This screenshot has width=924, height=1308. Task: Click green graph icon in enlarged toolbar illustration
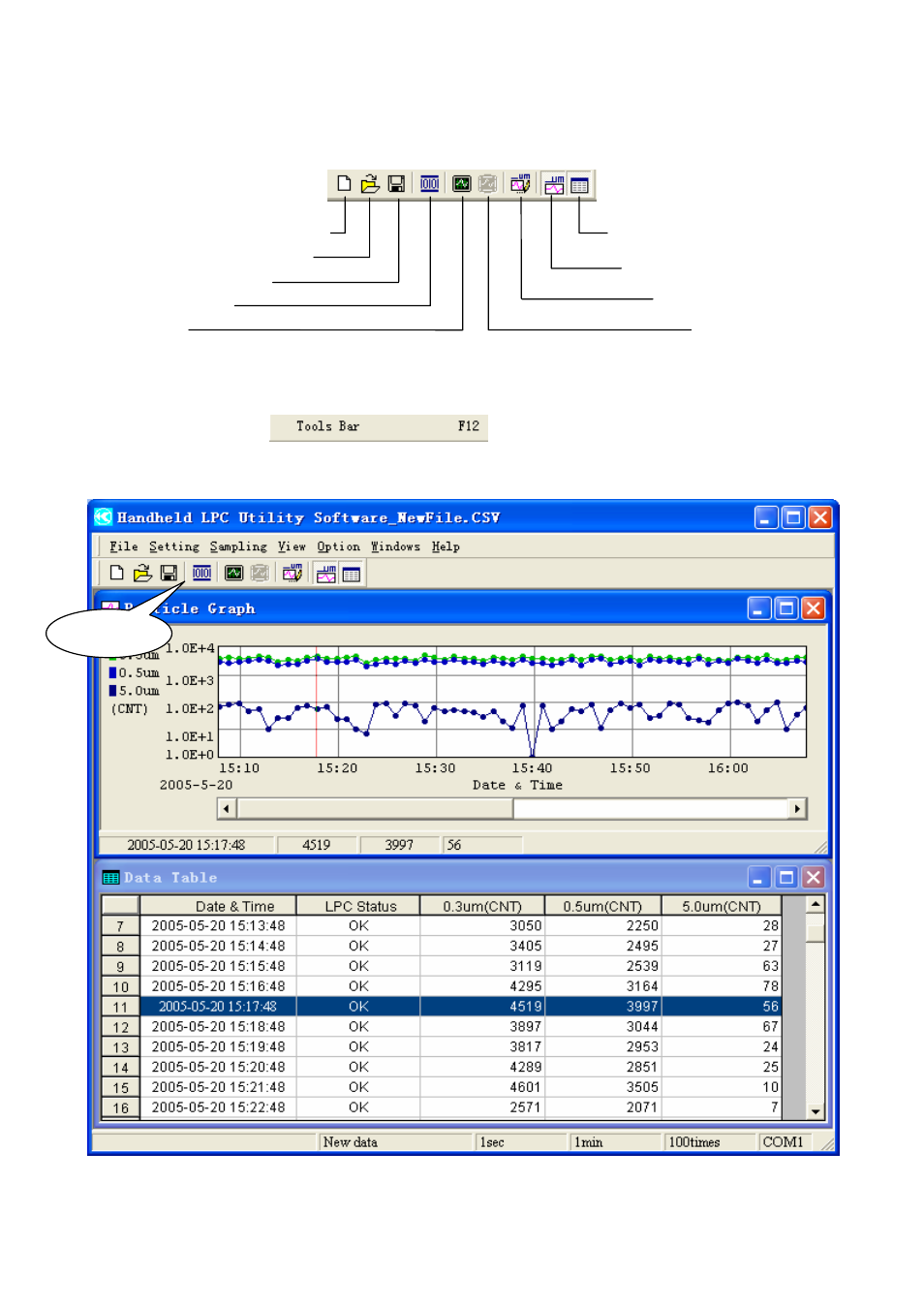462,184
